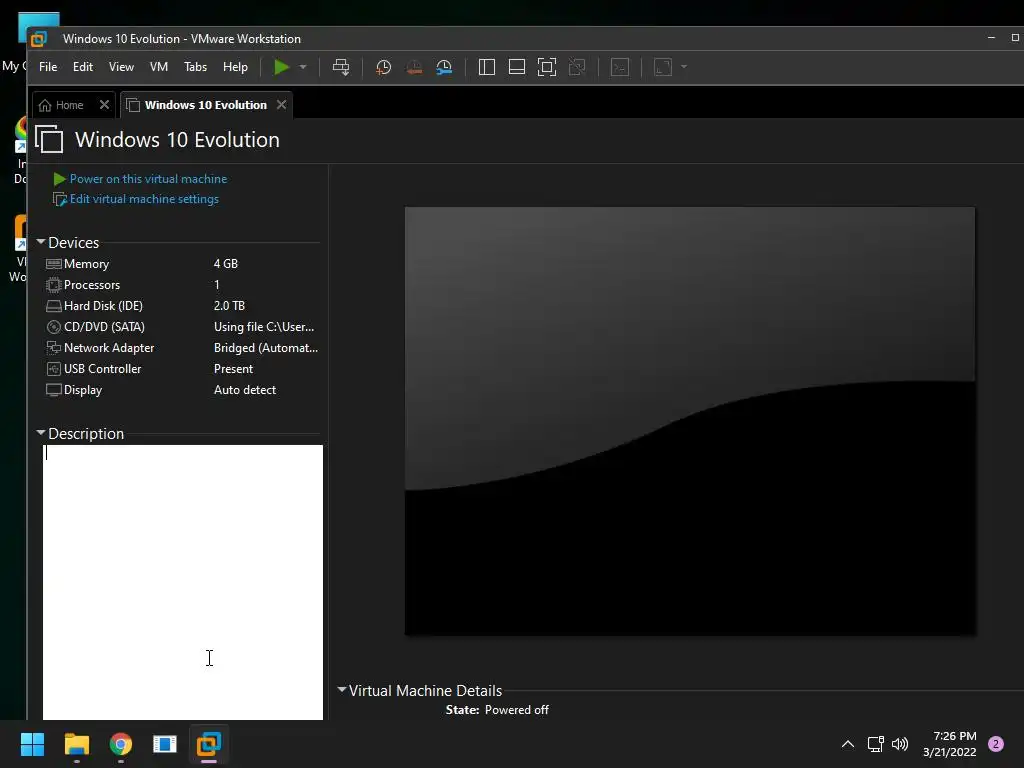Take a snapshot of this virtual machine
This screenshot has height=768, width=1024.
(x=384, y=67)
